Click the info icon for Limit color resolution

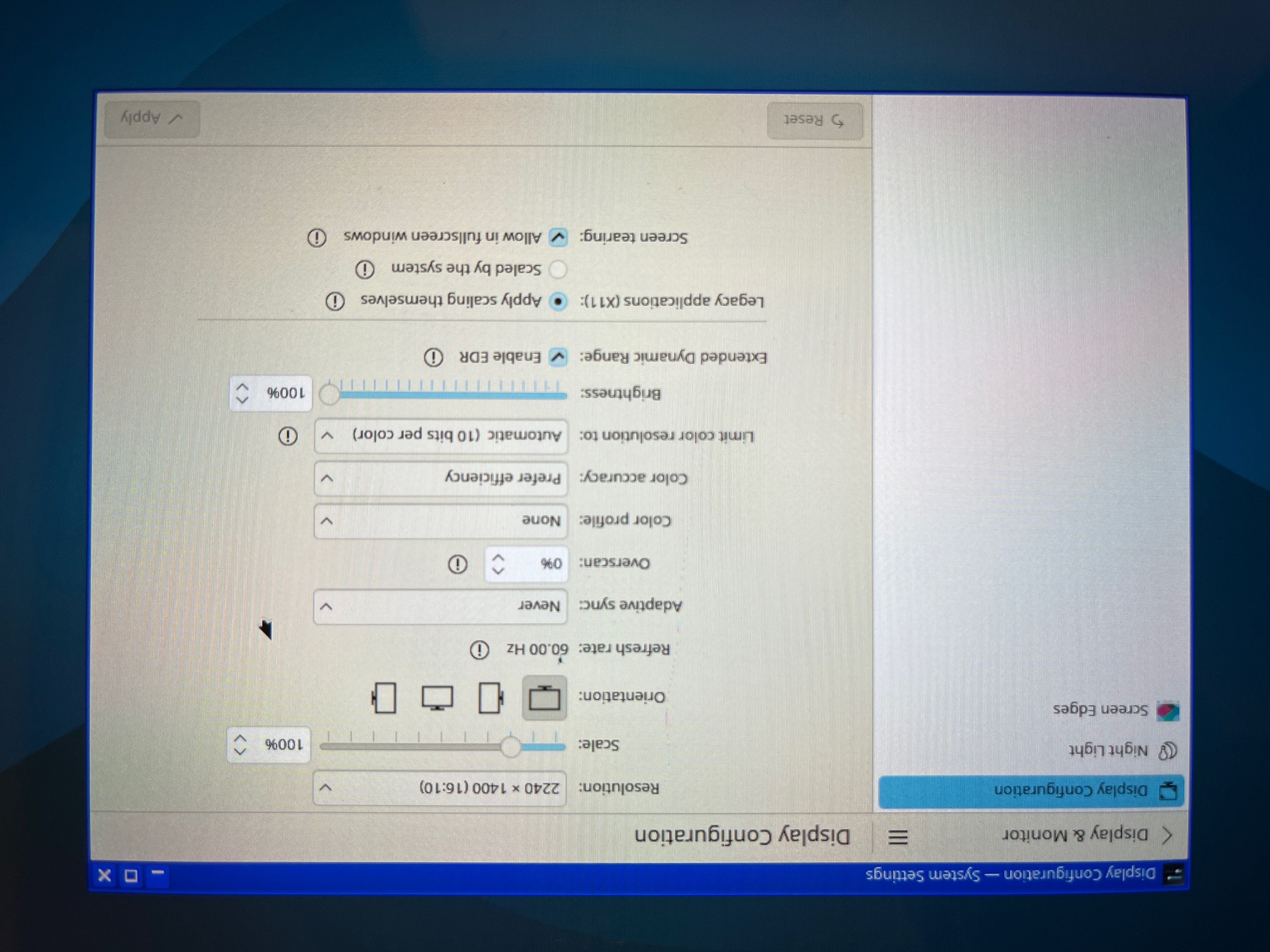tap(288, 436)
